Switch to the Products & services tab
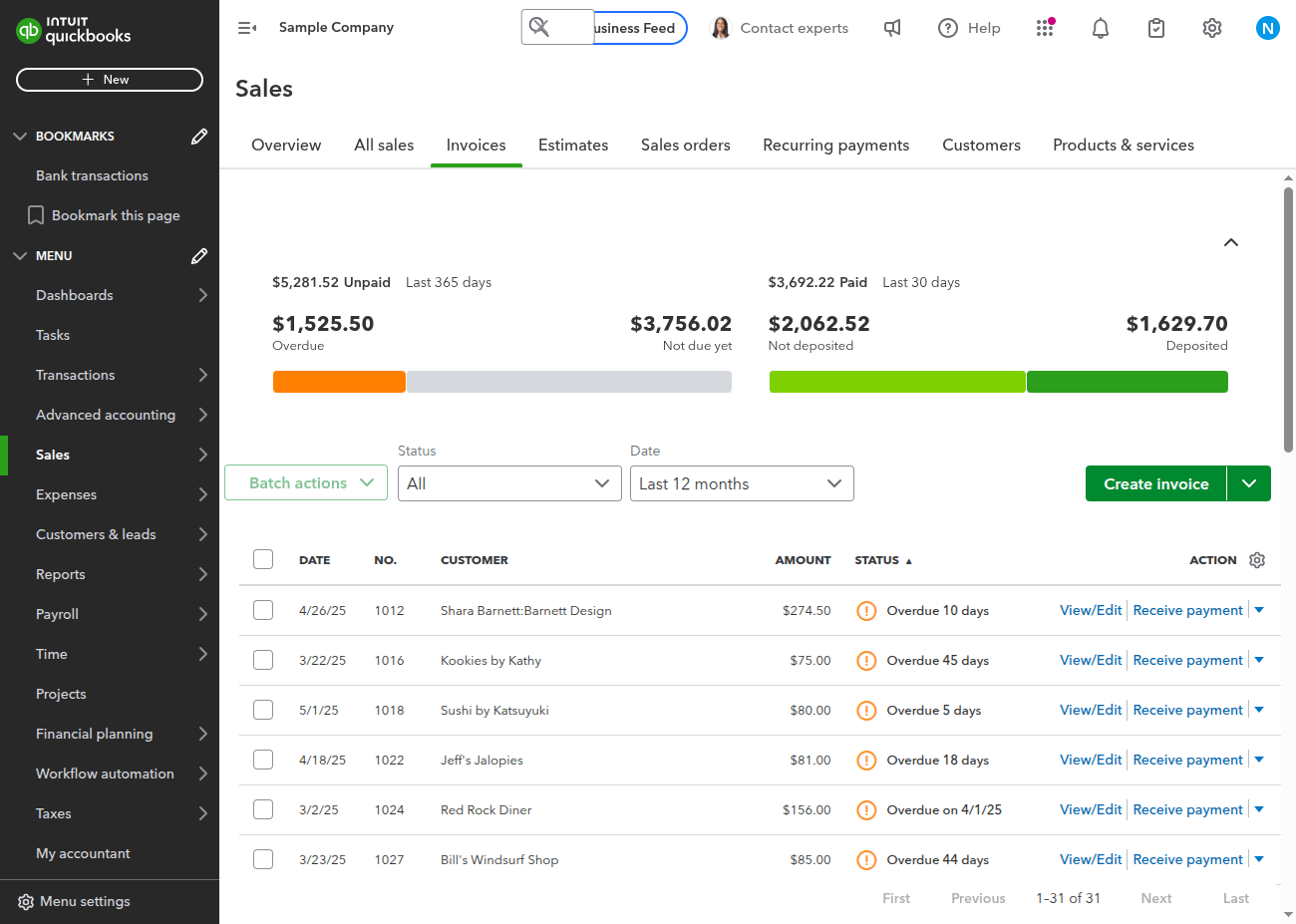The image size is (1296, 924). pos(1124,146)
